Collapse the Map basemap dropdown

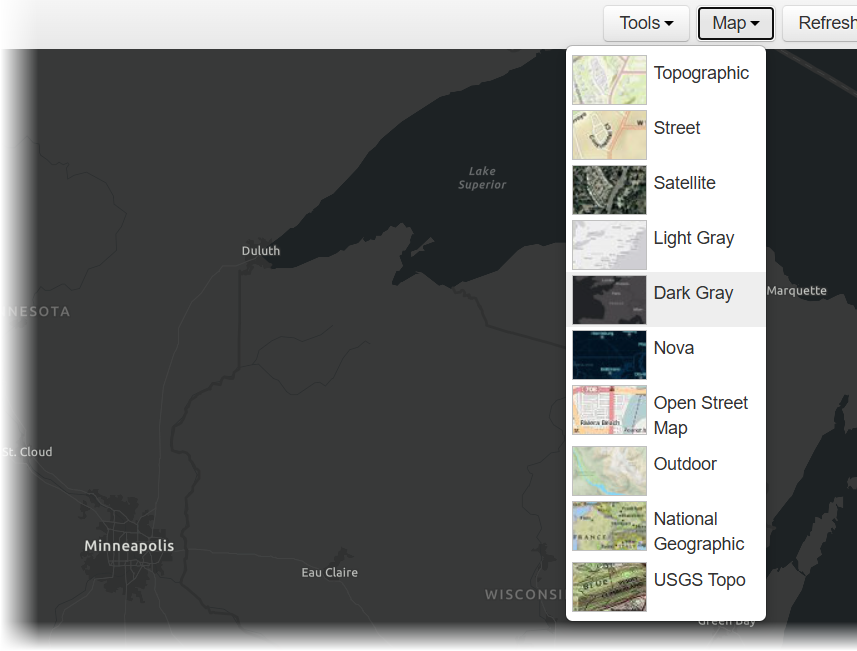(x=735, y=23)
